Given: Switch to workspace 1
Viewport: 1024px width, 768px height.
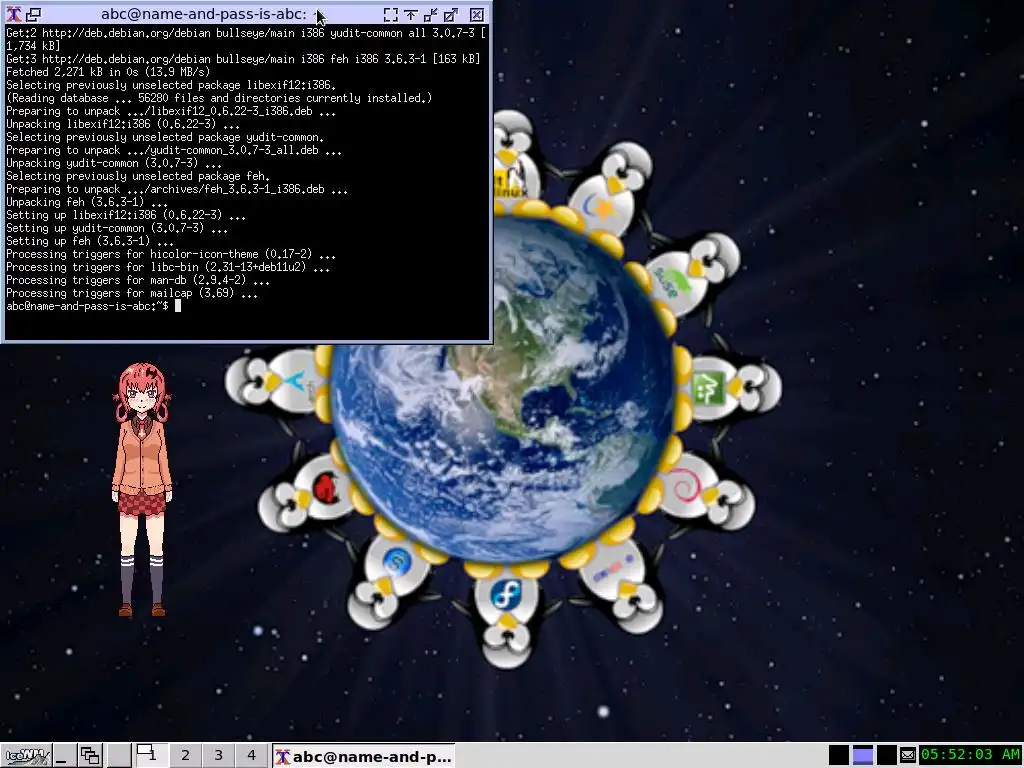Looking at the screenshot, I should (x=151, y=755).
